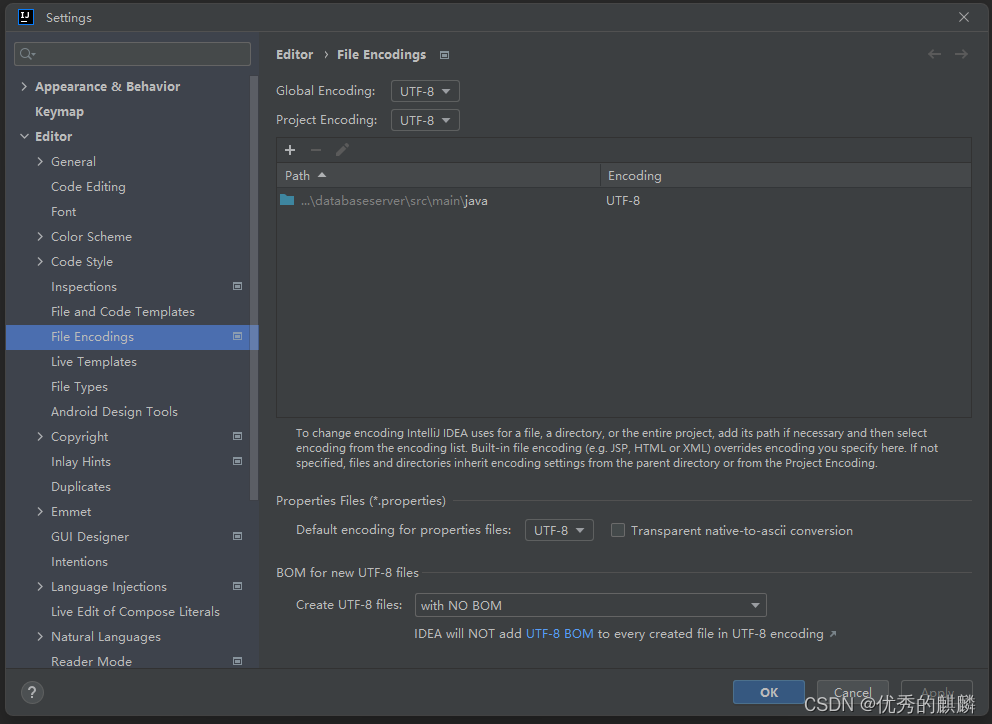Open default properties files encoding dropdown
The height and width of the screenshot is (724, 992).
[x=559, y=530]
